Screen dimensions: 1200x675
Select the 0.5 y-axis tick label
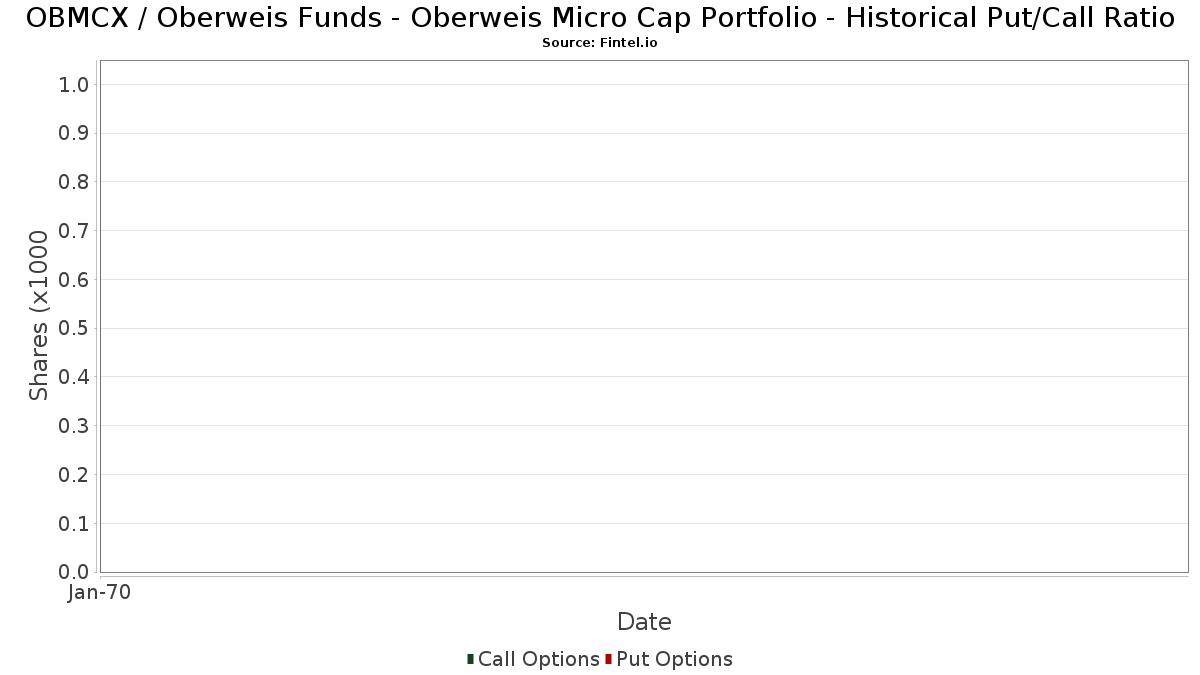75,329
